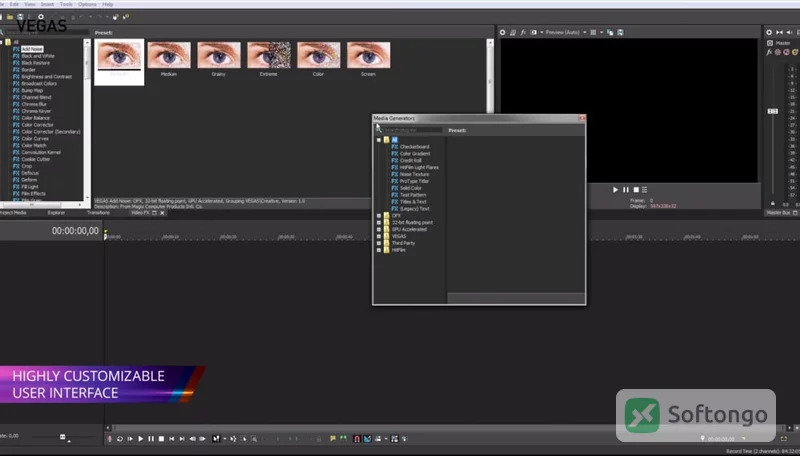The height and width of the screenshot is (456, 800).
Task: Open the Insert menu
Action: pos(47,4)
